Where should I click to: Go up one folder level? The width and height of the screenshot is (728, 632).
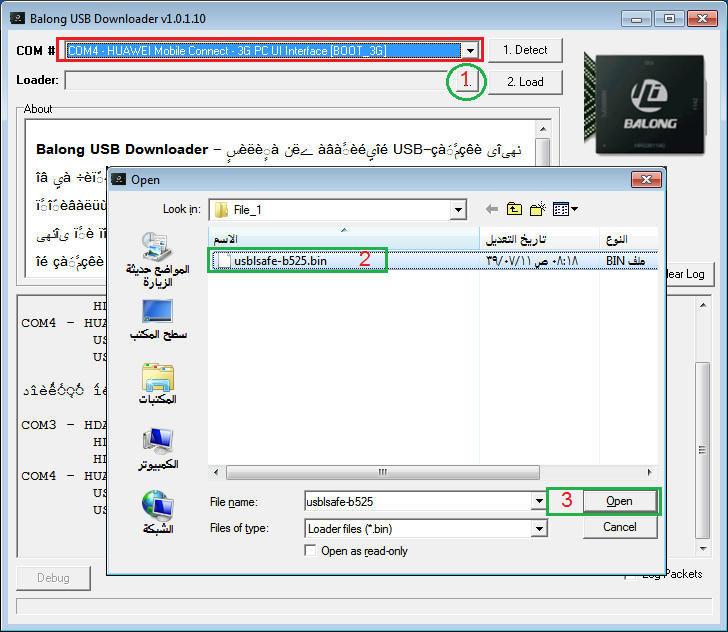pyautogui.click(x=514, y=209)
